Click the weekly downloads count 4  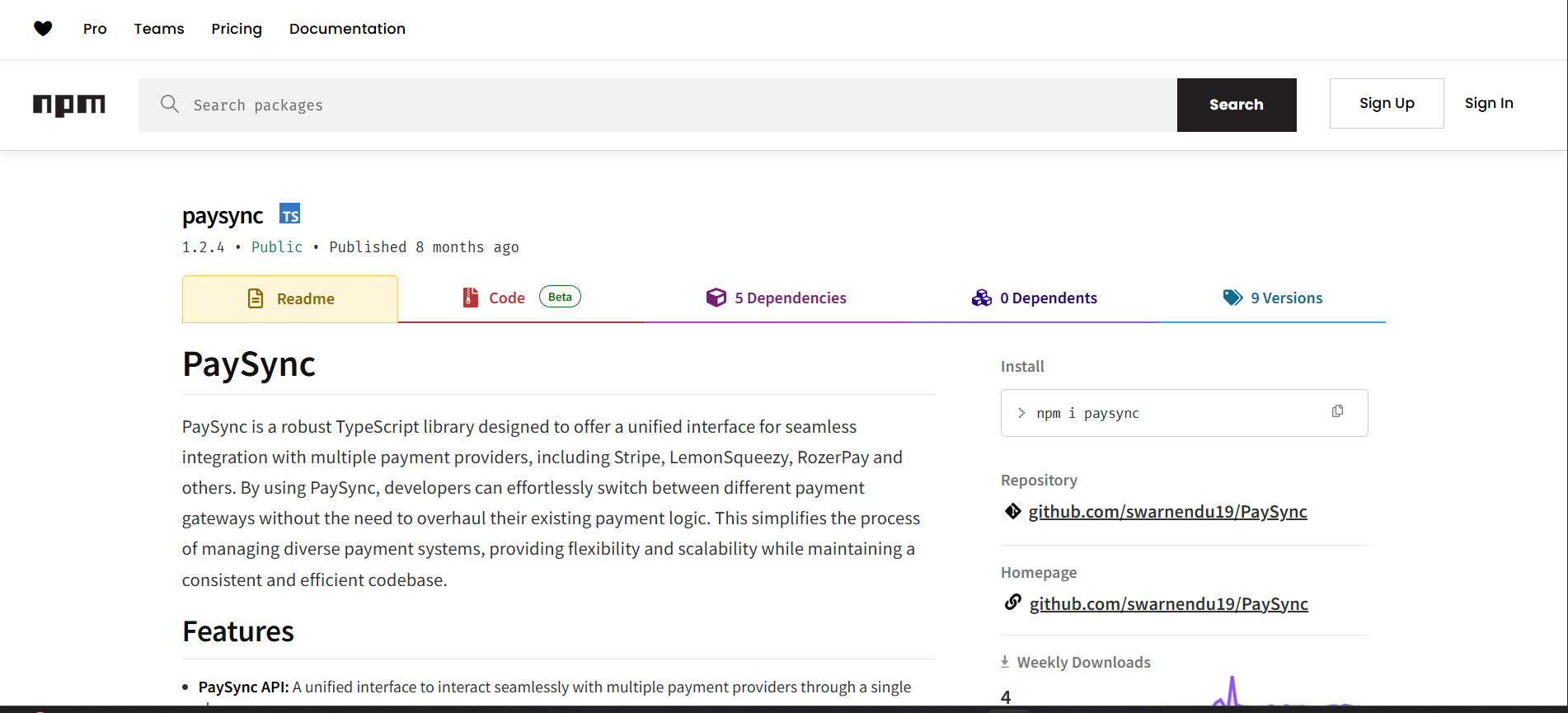(x=1006, y=697)
